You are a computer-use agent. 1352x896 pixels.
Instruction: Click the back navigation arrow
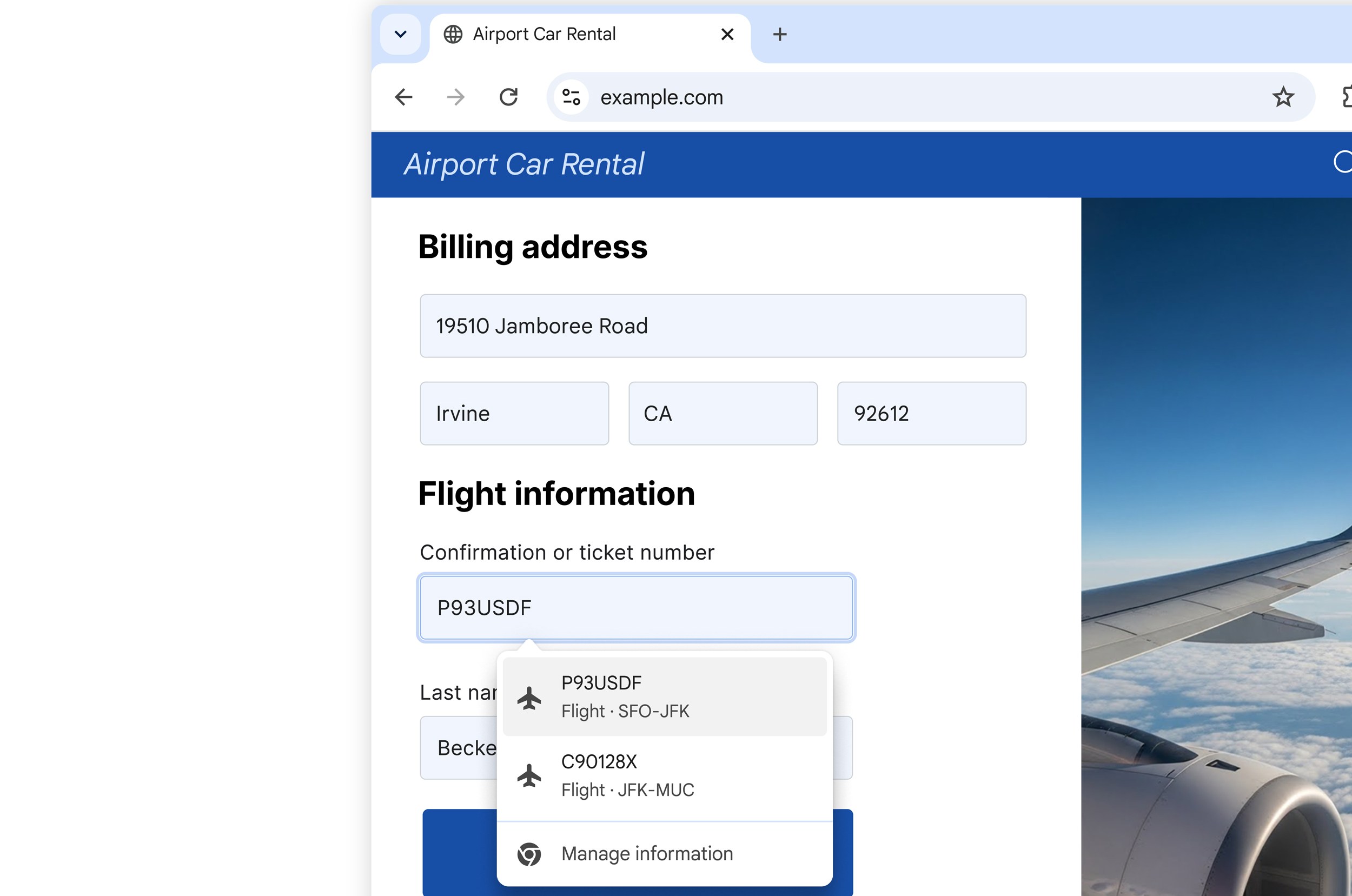pos(403,97)
